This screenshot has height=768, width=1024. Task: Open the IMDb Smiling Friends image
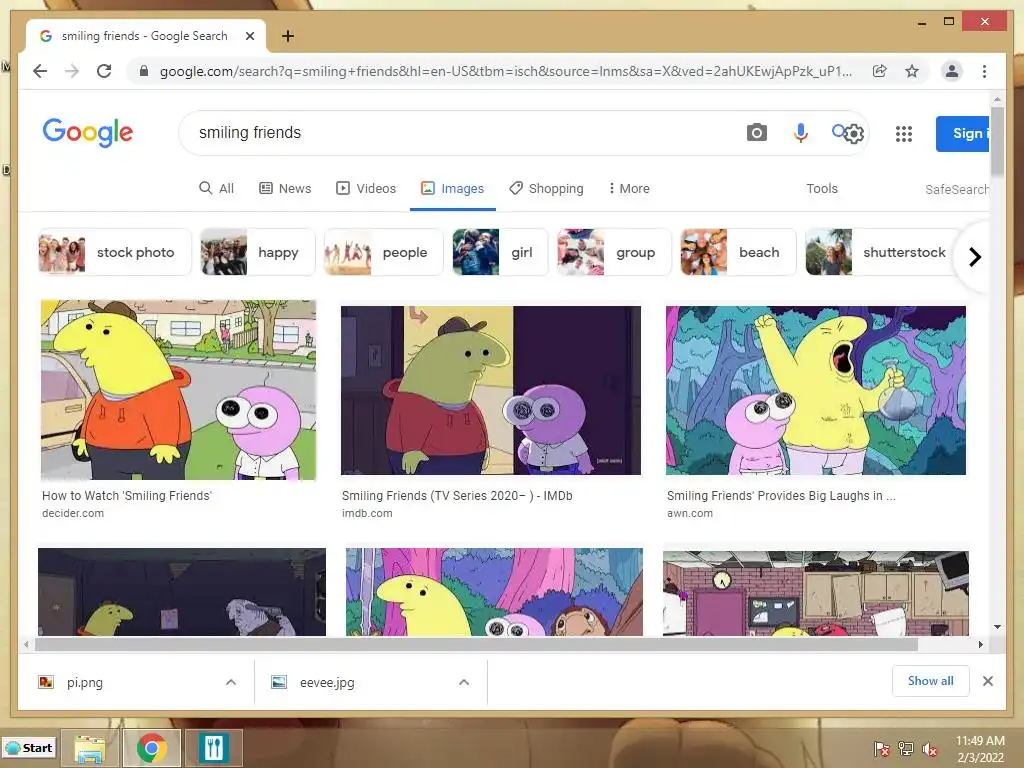click(490, 390)
